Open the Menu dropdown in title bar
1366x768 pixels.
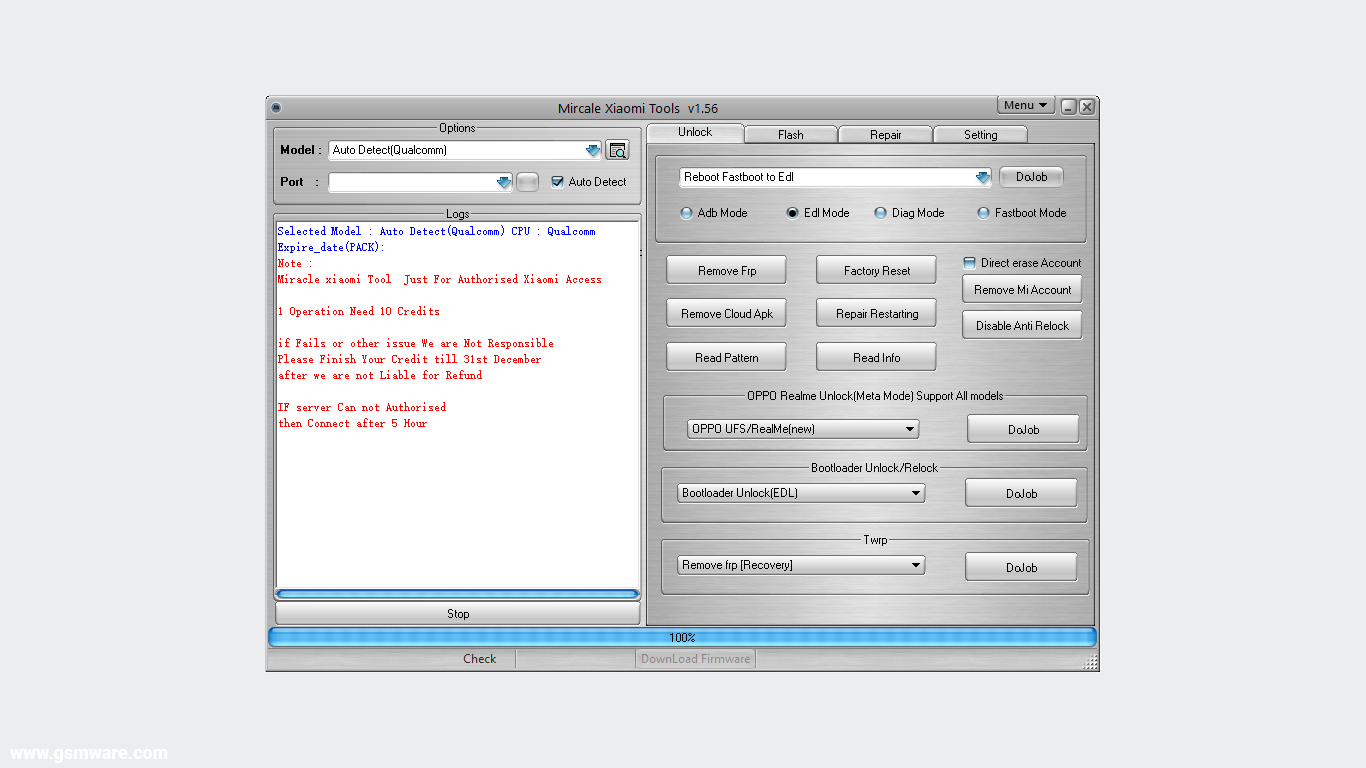1026,105
